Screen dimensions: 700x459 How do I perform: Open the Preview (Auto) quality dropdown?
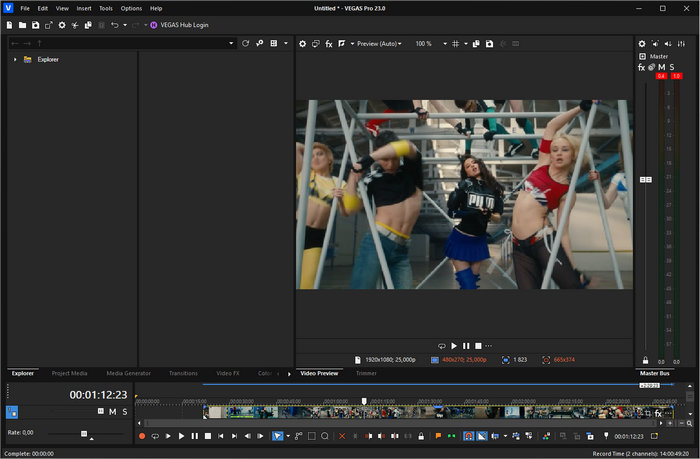point(376,44)
